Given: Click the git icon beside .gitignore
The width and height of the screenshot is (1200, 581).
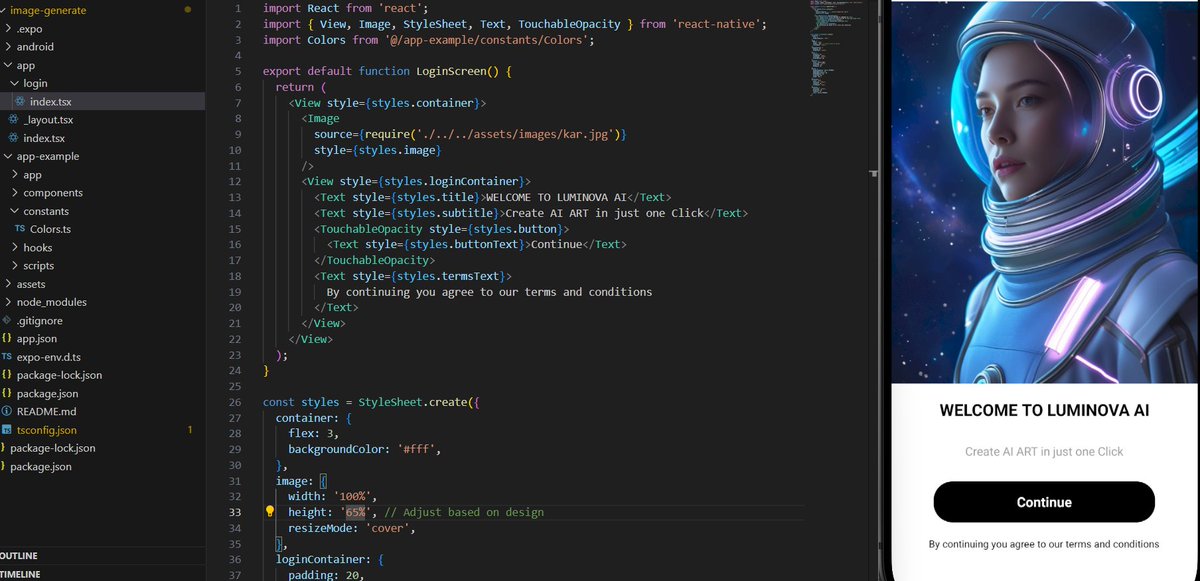Looking at the screenshot, I should pyautogui.click(x=6, y=321).
